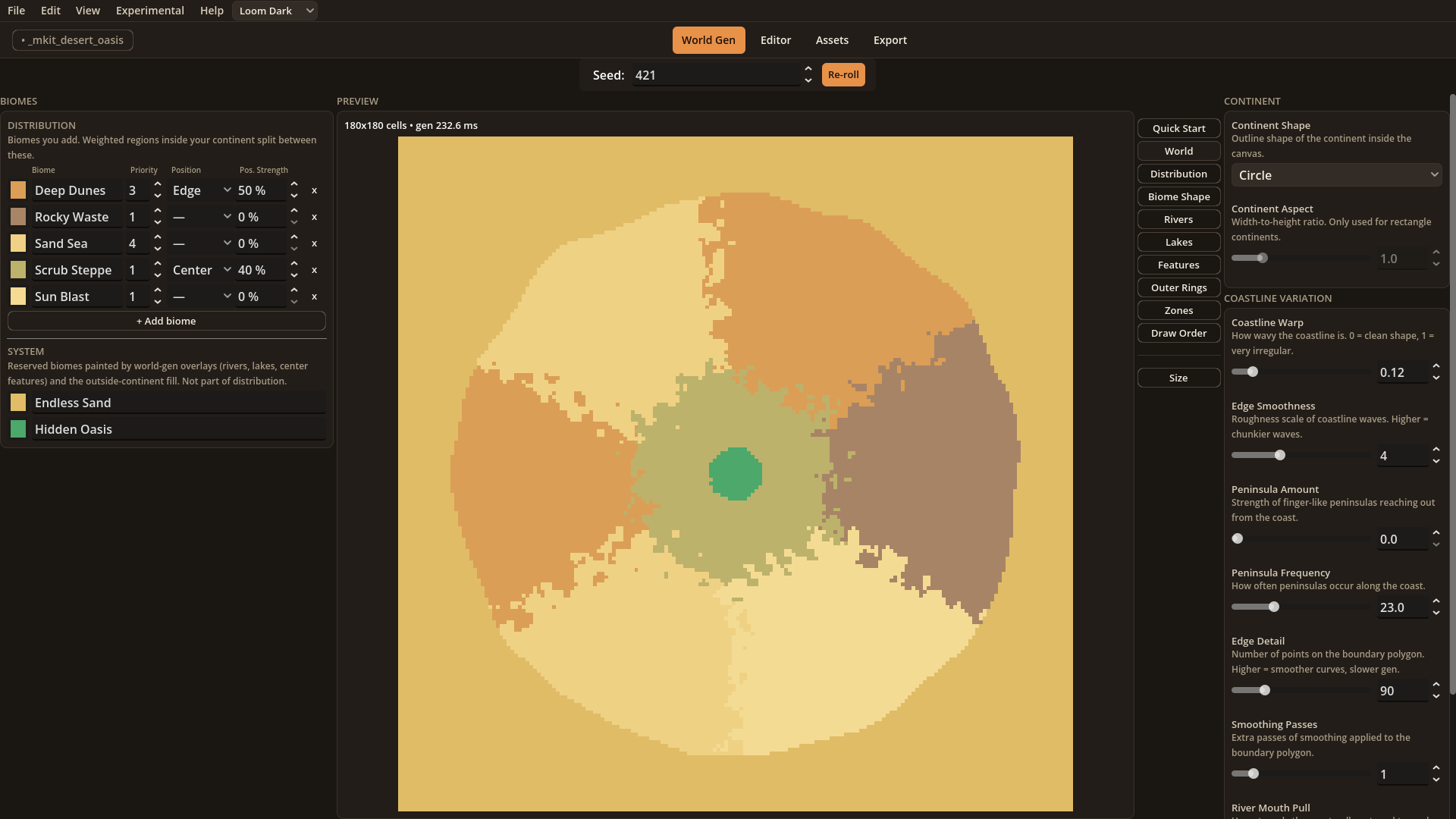
Task: Open the Biome Shape settings section
Action: pyautogui.click(x=1178, y=196)
